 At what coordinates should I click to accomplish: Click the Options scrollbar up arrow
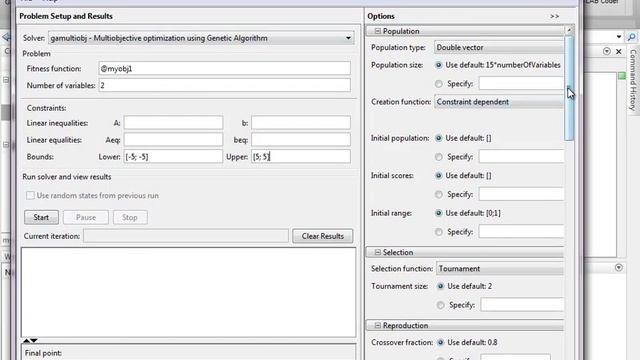click(569, 30)
